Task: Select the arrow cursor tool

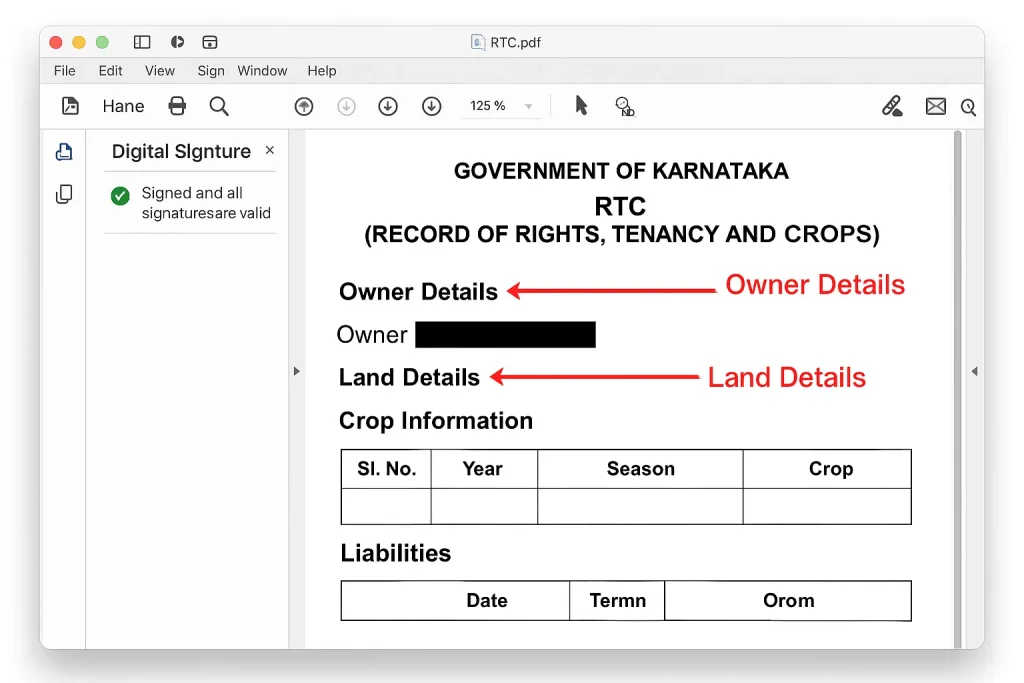Action: click(580, 106)
